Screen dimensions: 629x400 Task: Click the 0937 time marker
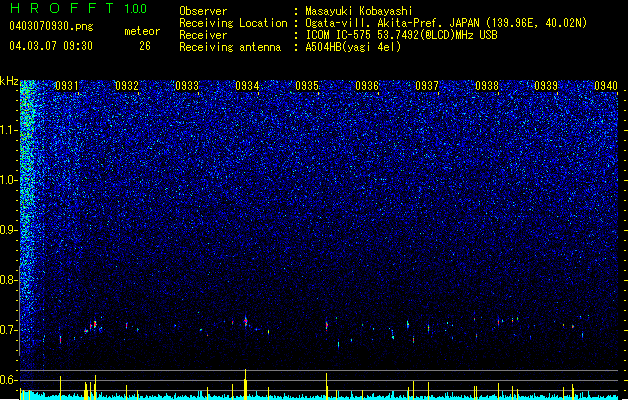(x=427, y=86)
